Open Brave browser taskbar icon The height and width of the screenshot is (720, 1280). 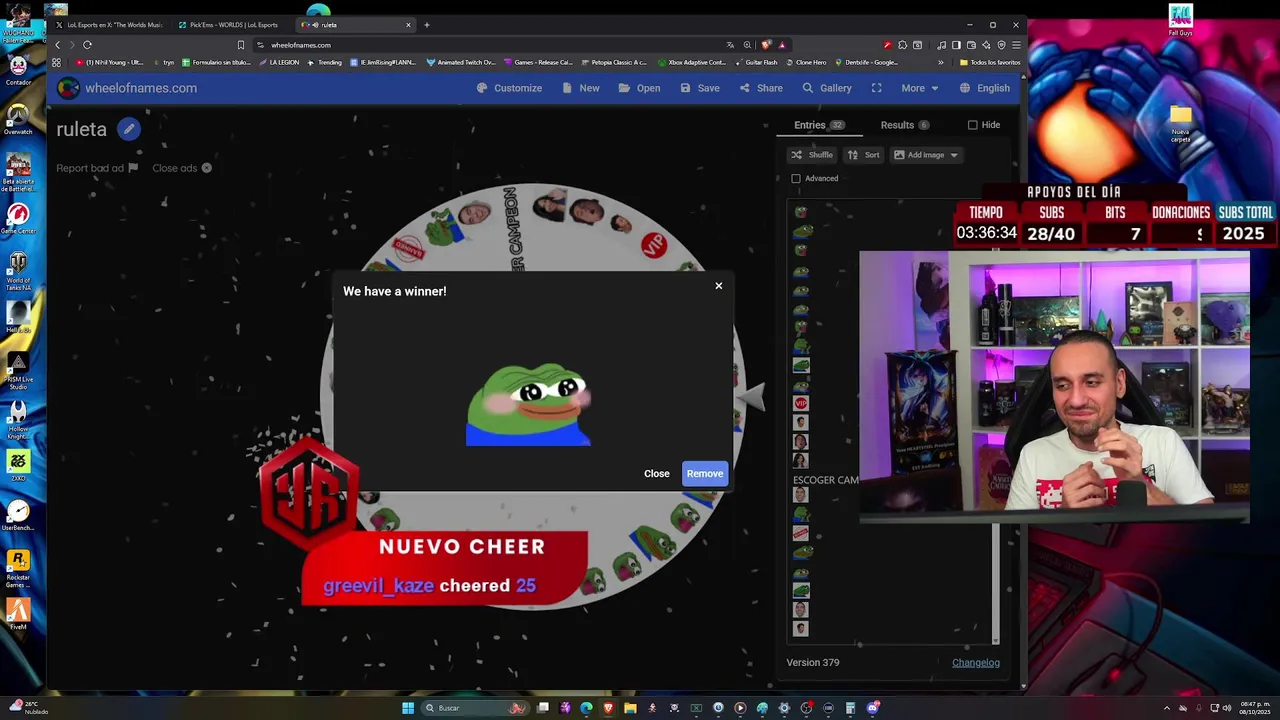[x=608, y=708]
